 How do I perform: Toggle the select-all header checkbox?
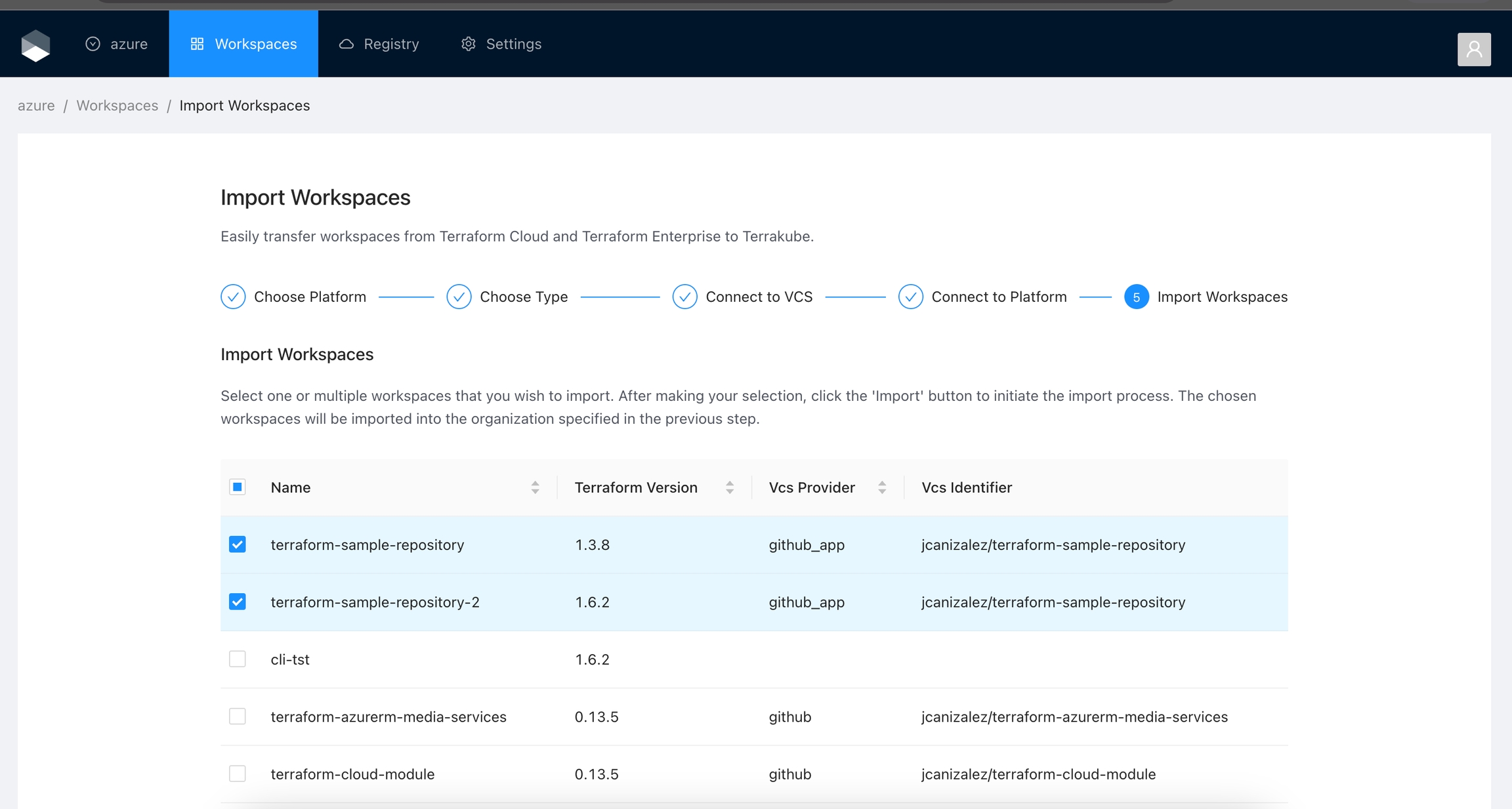click(x=238, y=487)
